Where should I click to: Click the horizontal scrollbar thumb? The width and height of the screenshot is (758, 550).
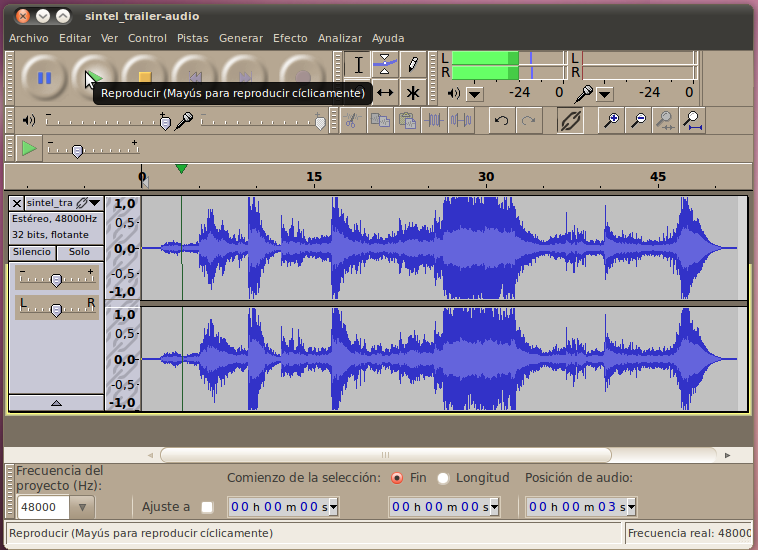click(x=386, y=455)
